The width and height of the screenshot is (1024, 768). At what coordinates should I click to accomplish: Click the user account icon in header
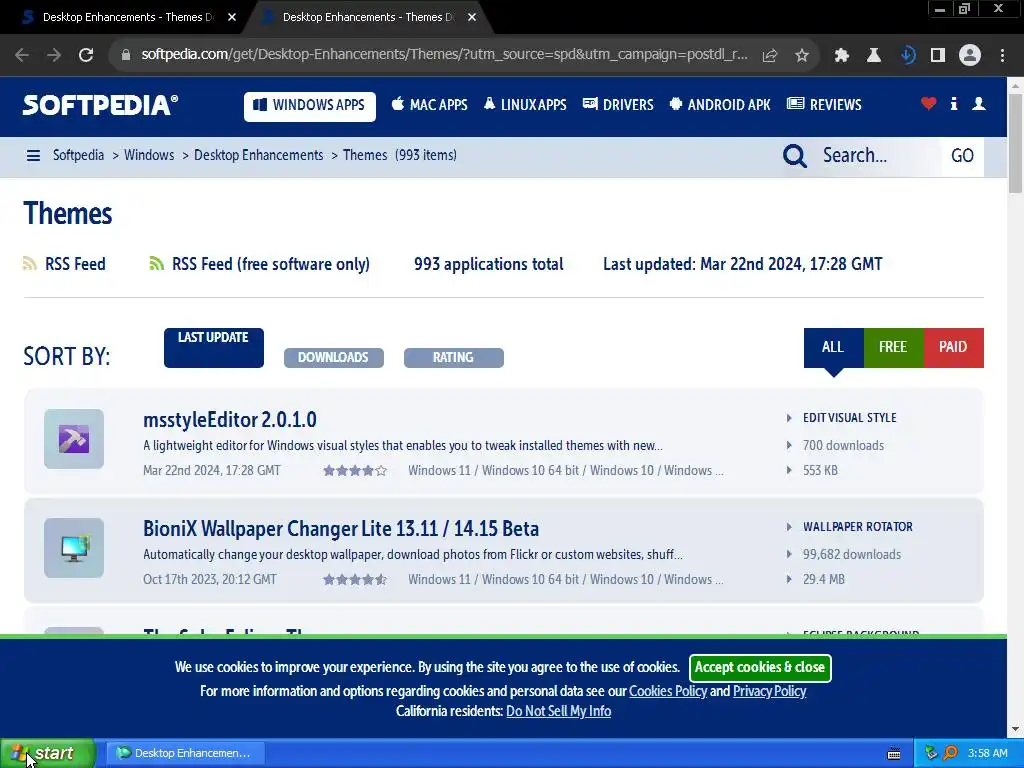pyautogui.click(x=978, y=103)
